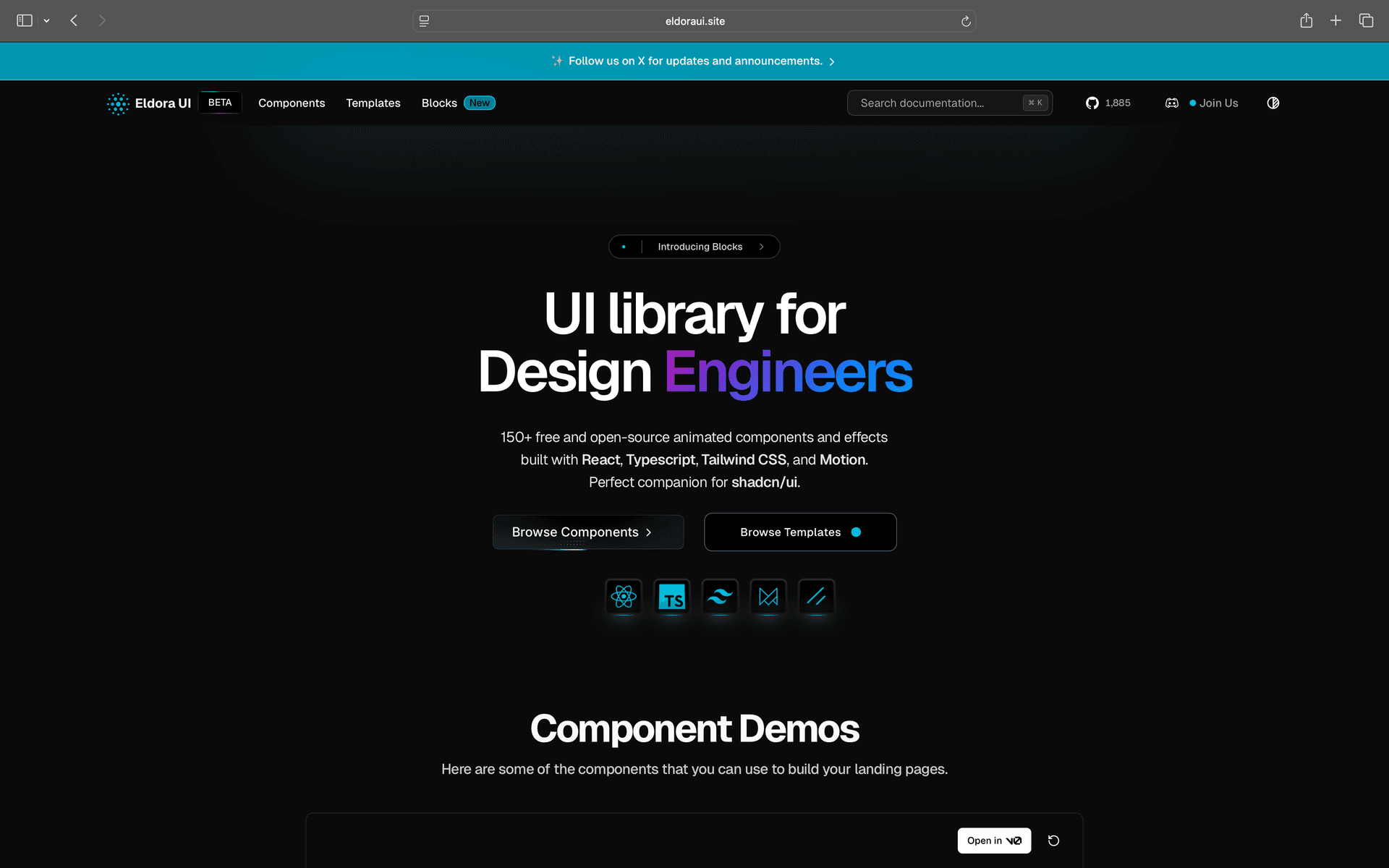Click the TypeScript logo icon

click(671, 597)
